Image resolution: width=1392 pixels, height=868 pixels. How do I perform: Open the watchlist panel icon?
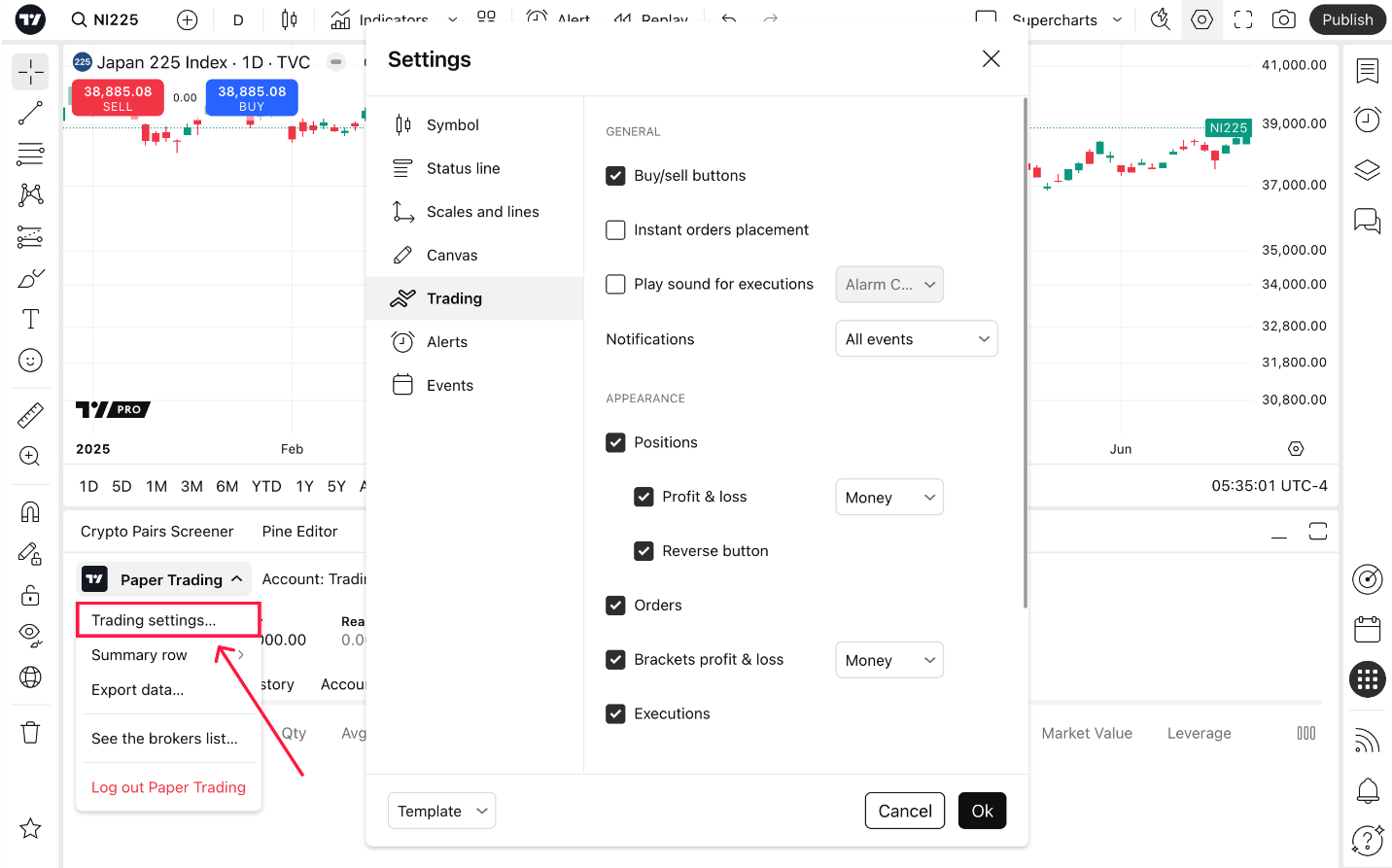[x=1368, y=71]
